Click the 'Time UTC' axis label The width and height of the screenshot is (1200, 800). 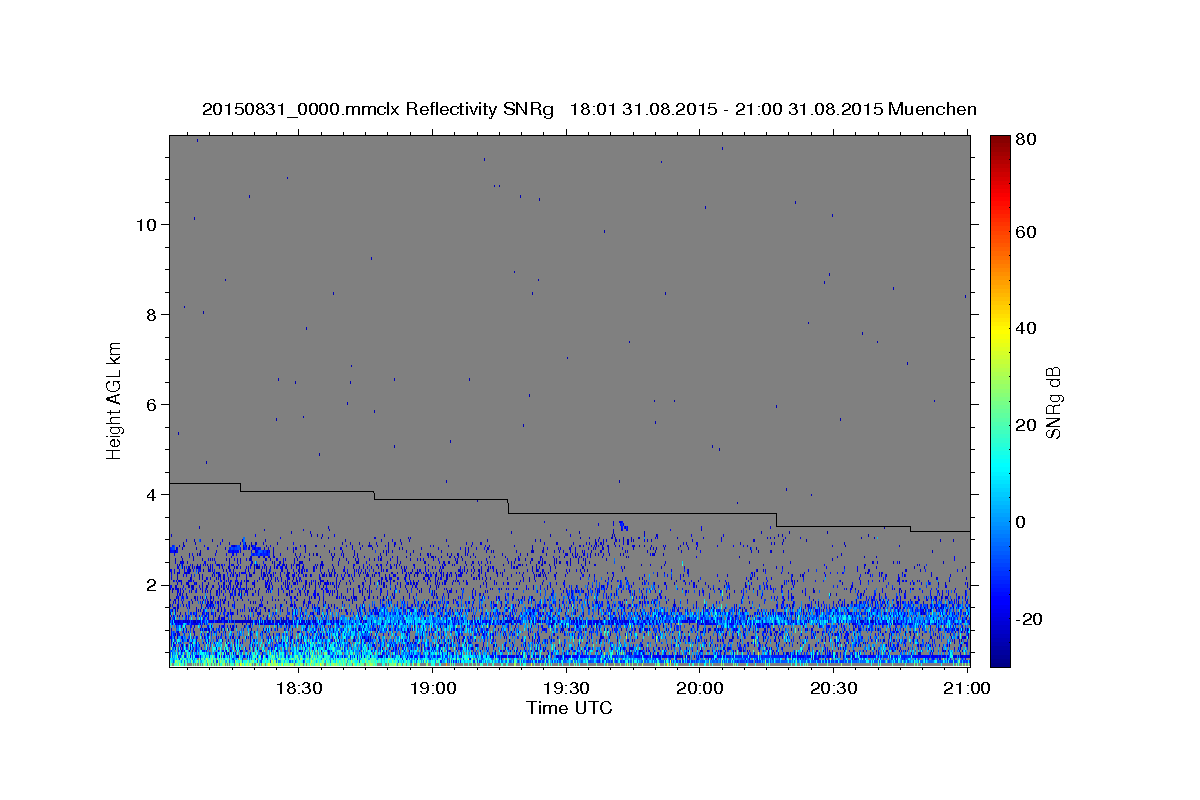(x=569, y=708)
